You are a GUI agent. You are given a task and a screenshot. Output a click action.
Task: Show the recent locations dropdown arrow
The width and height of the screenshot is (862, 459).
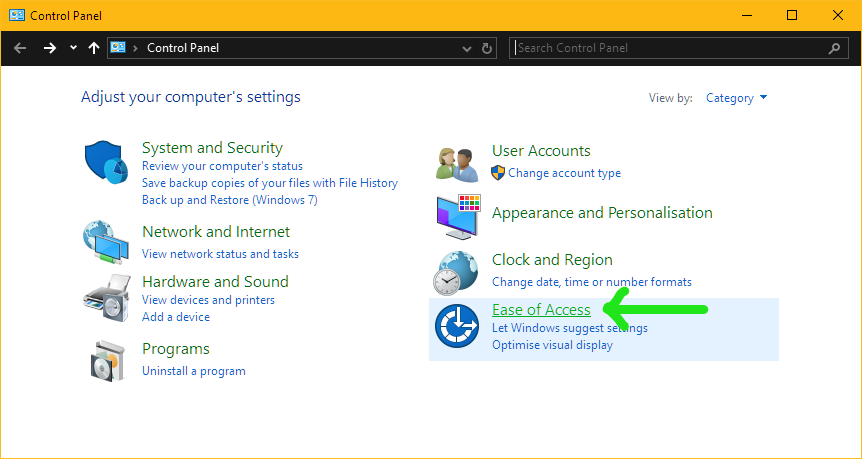coord(73,48)
